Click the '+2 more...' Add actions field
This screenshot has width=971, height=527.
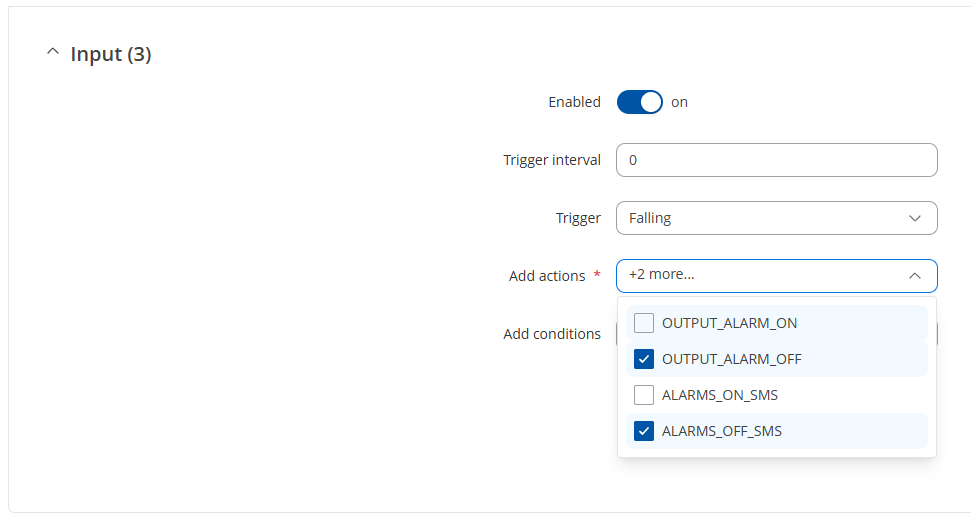tap(760, 276)
